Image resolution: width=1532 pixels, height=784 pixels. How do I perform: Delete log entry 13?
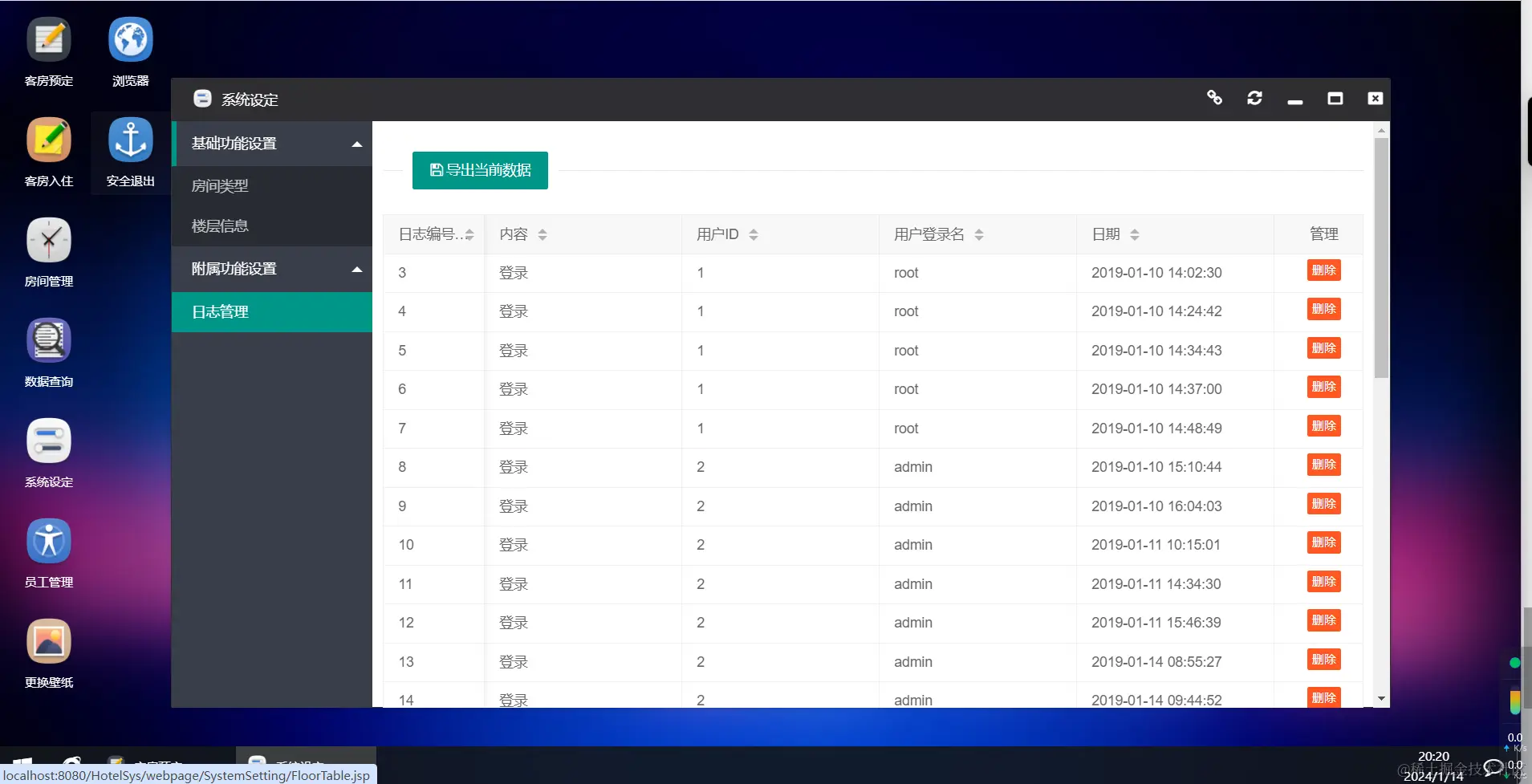click(1324, 660)
